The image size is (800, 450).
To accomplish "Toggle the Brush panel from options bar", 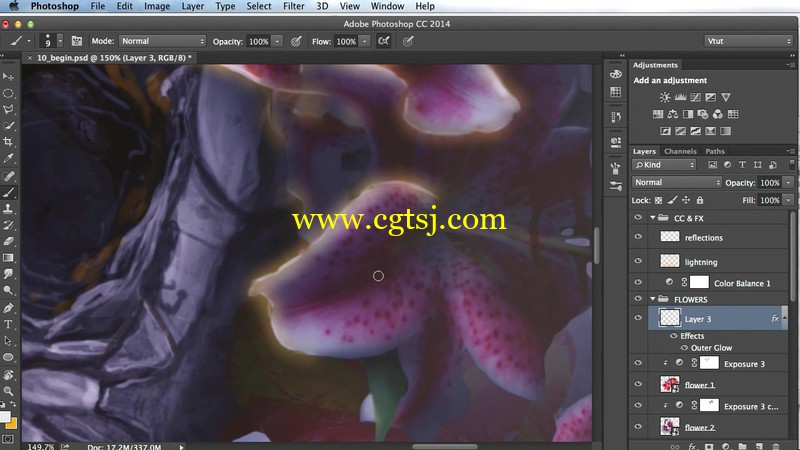I will (x=77, y=41).
